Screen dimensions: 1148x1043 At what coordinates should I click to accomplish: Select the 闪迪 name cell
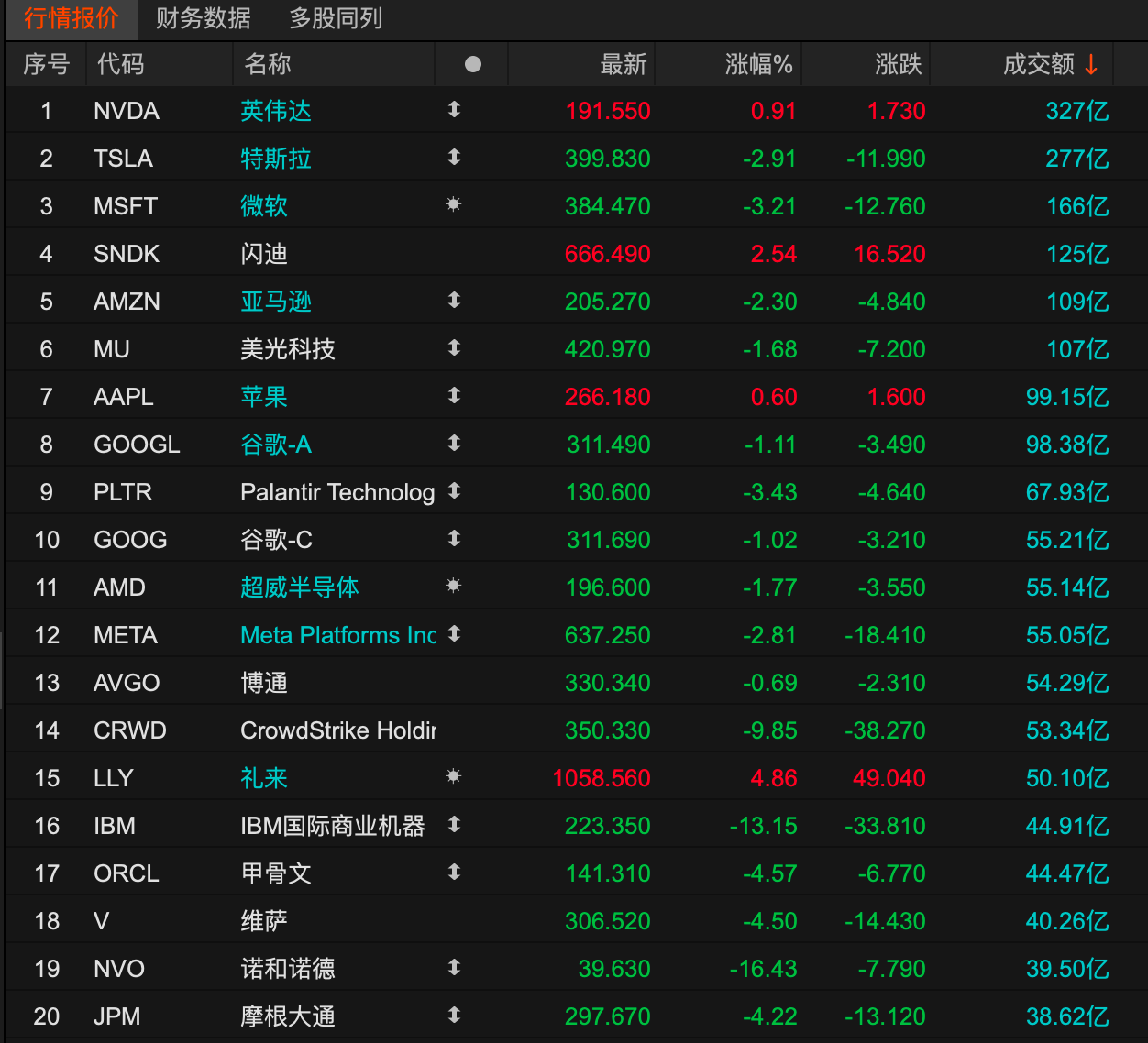pos(264,254)
